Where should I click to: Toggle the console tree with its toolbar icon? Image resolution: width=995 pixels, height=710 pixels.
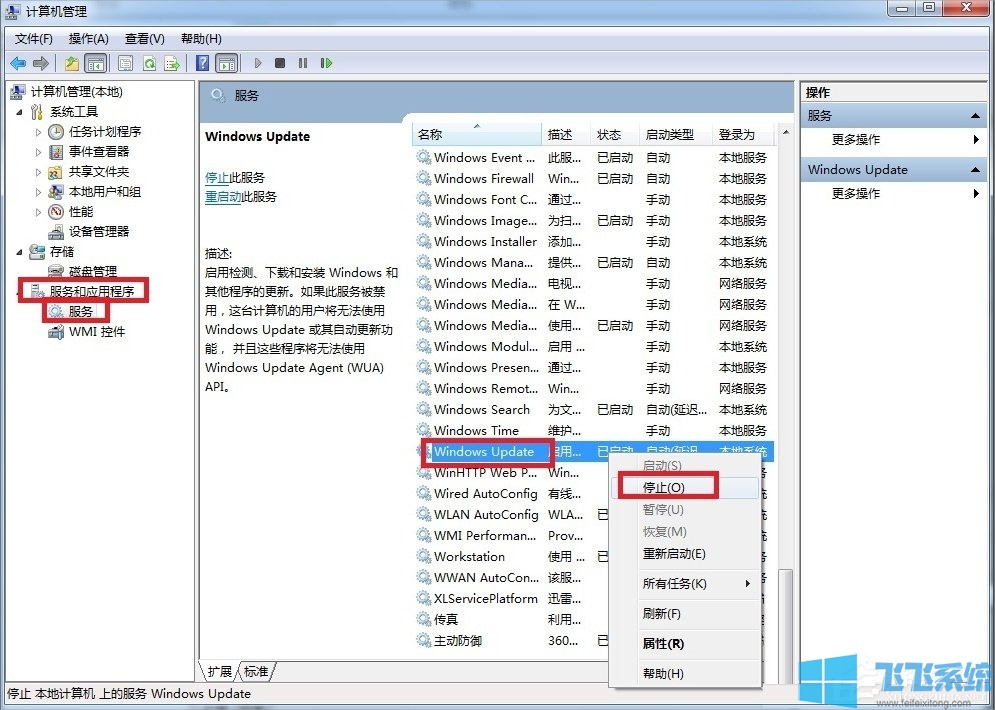tap(96, 63)
